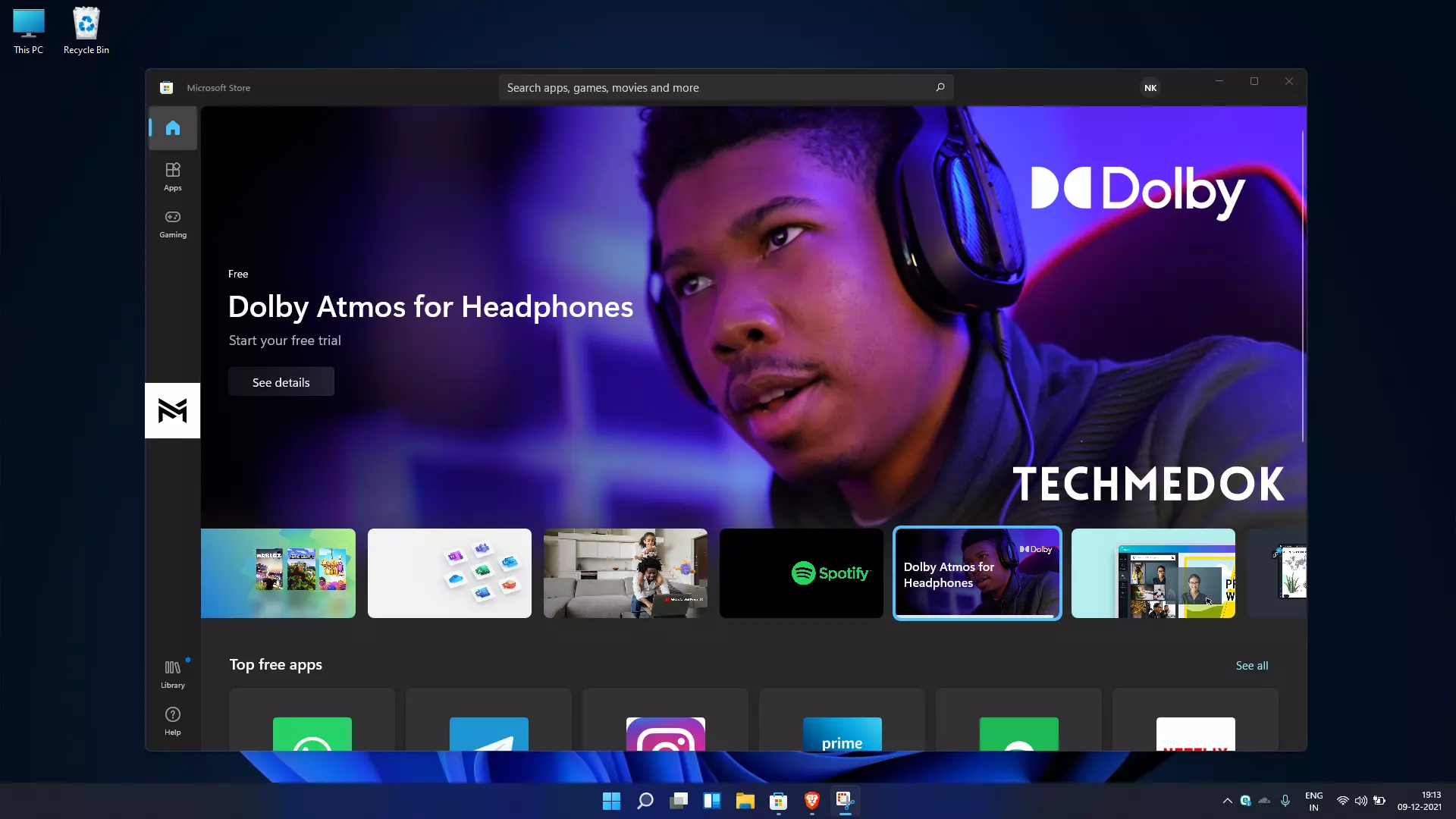Click the File Explorer taskbar icon
The image size is (1456, 819).
pyautogui.click(x=745, y=800)
